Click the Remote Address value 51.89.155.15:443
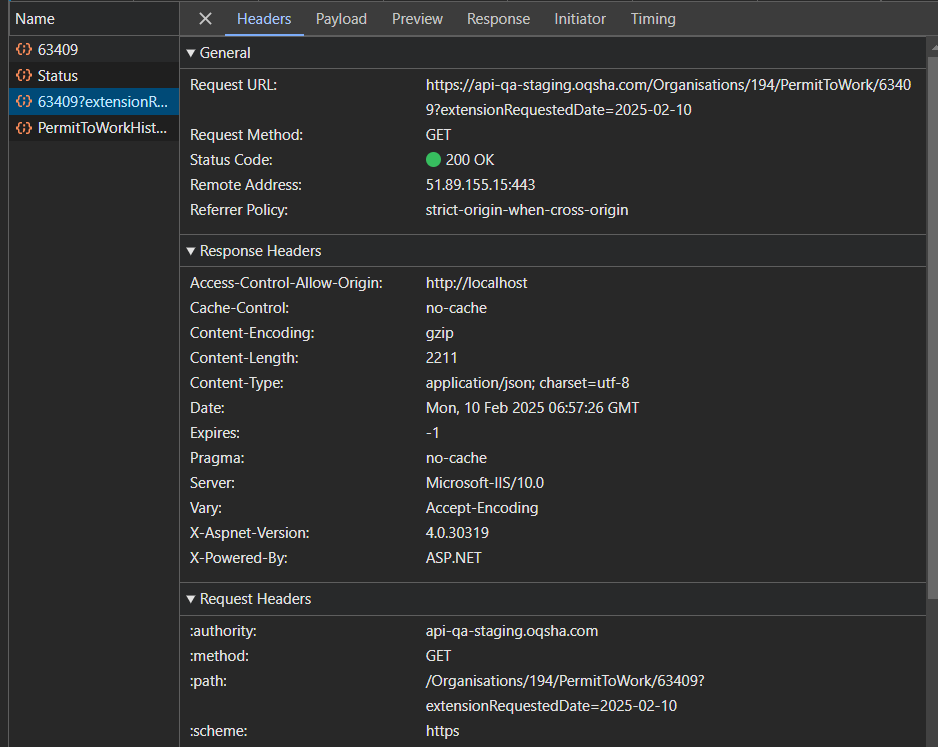Screen dimensions: 938x747 (480, 185)
